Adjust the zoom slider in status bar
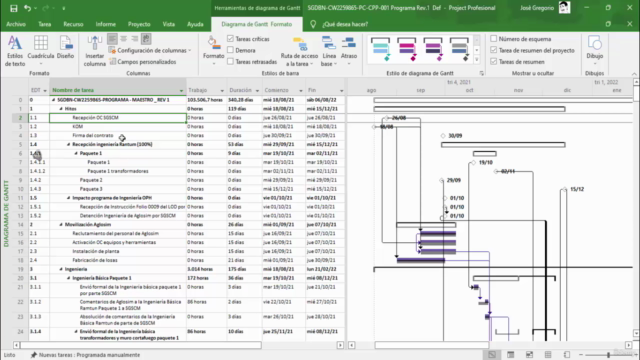Image resolution: width=640 pixels, height=360 pixels. coord(608,355)
